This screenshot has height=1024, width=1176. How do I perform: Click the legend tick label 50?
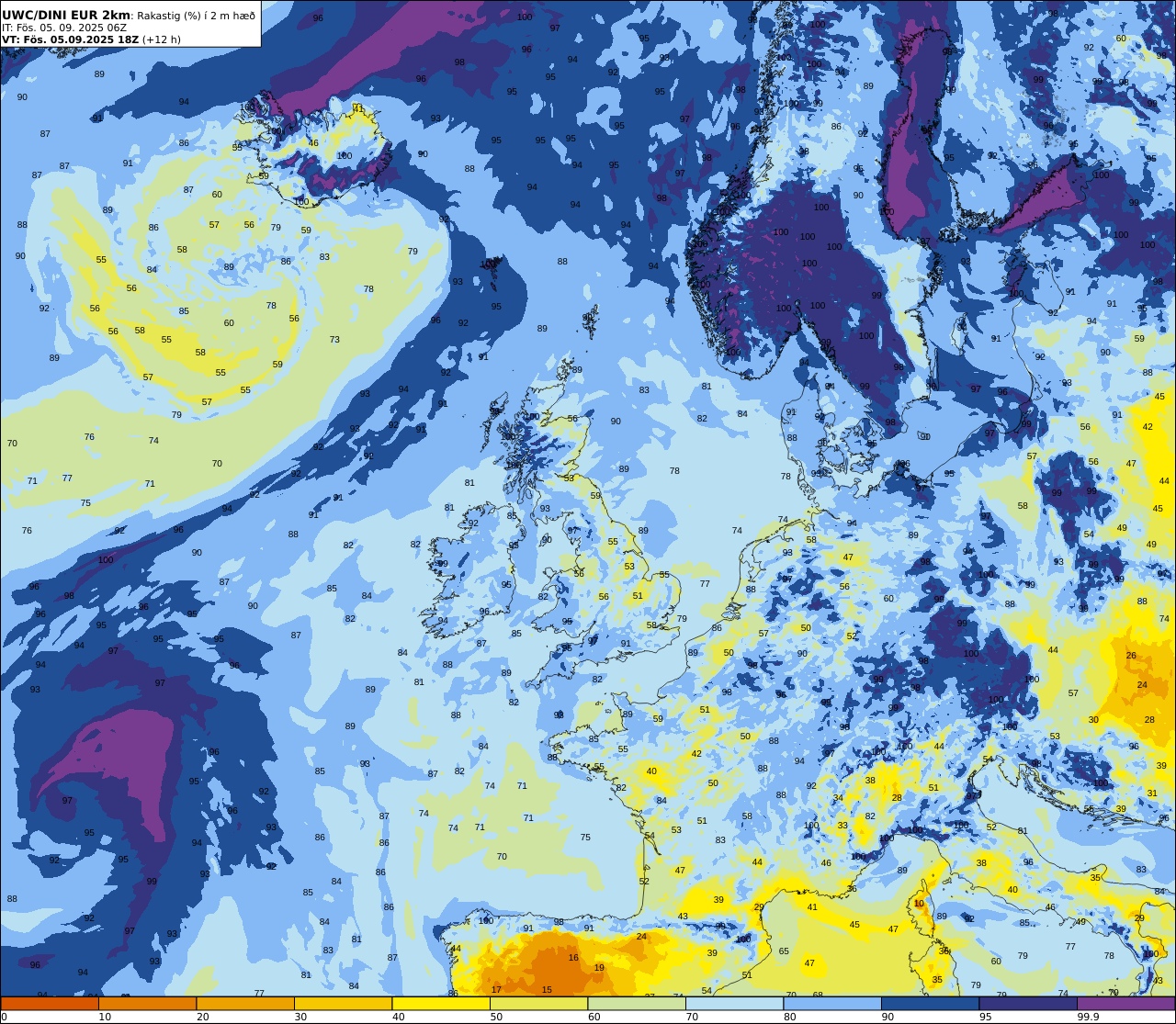click(x=496, y=1017)
